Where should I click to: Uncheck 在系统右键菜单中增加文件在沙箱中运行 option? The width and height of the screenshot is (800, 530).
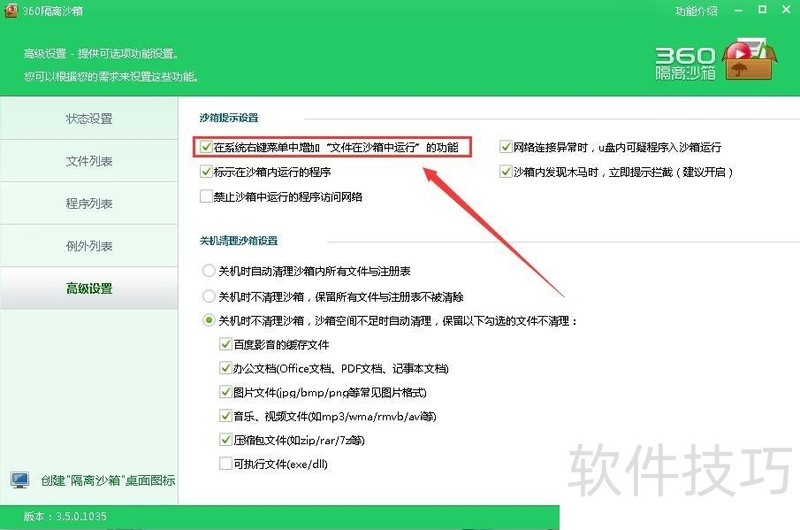(x=206, y=147)
